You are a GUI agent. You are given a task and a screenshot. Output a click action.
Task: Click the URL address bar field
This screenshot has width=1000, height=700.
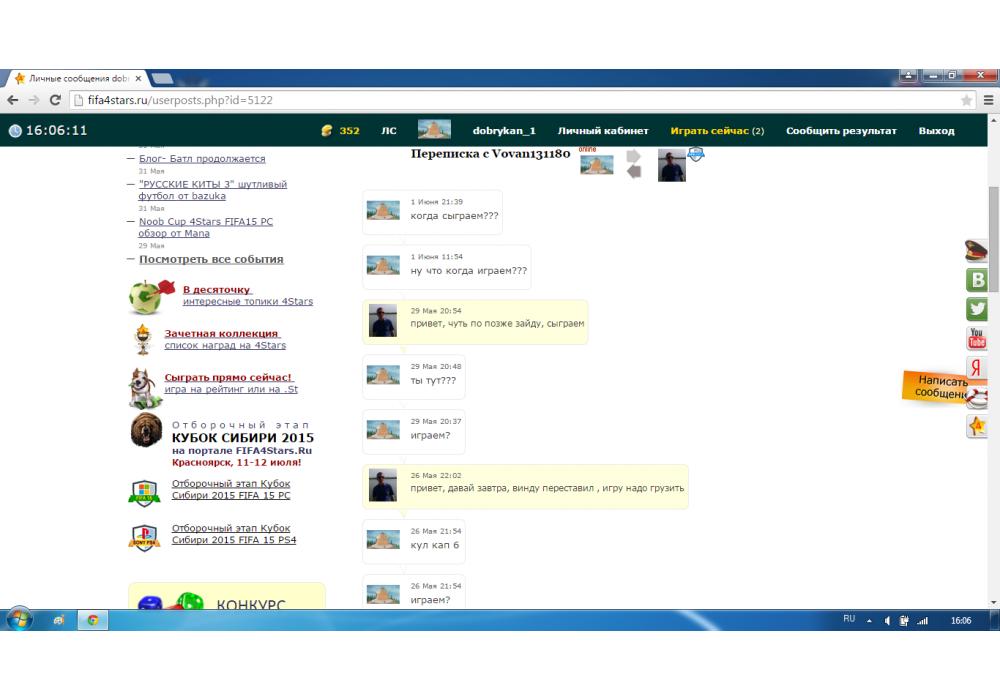500,100
